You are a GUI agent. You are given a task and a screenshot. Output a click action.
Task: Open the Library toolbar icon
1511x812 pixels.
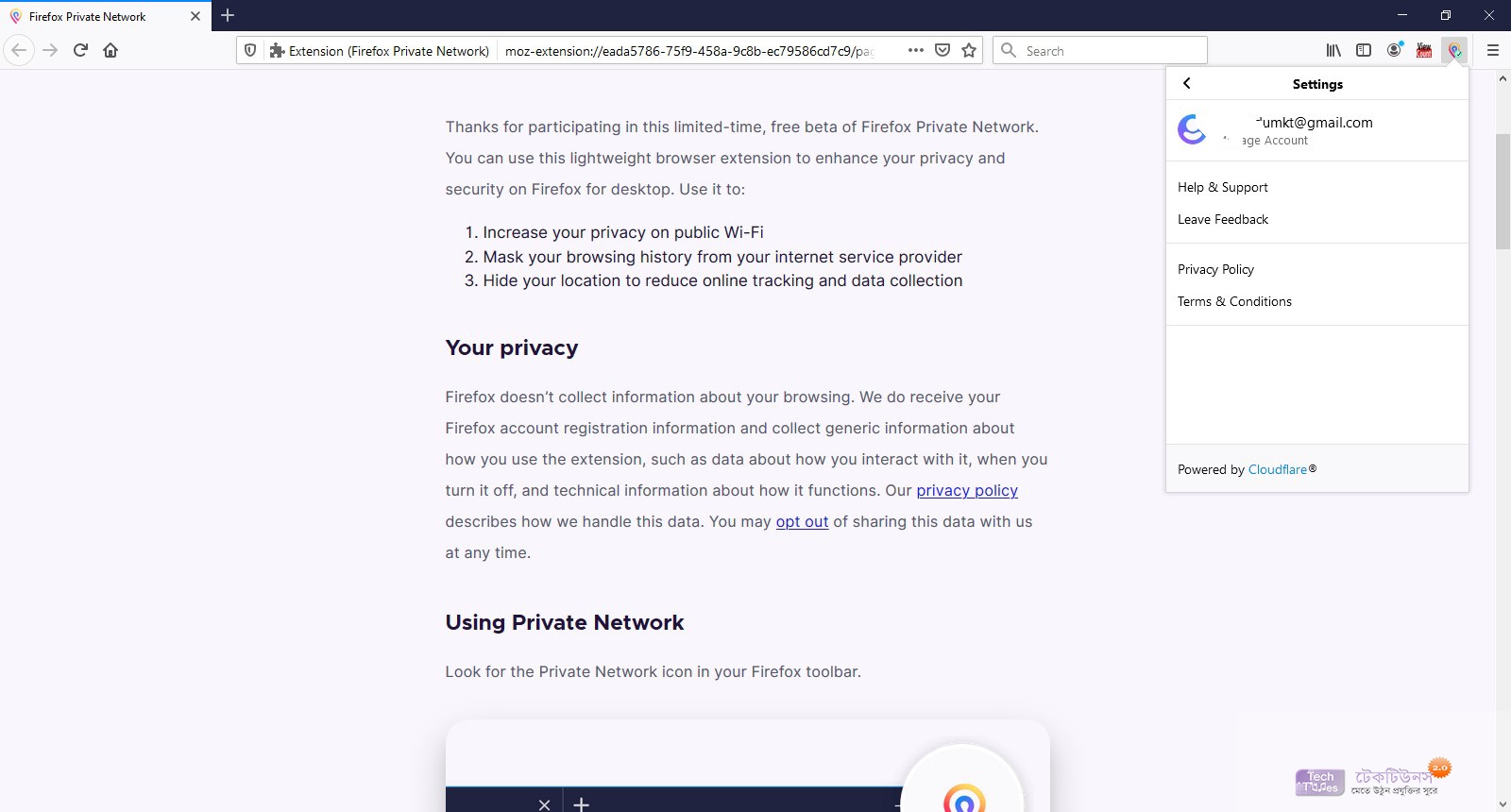[1333, 50]
